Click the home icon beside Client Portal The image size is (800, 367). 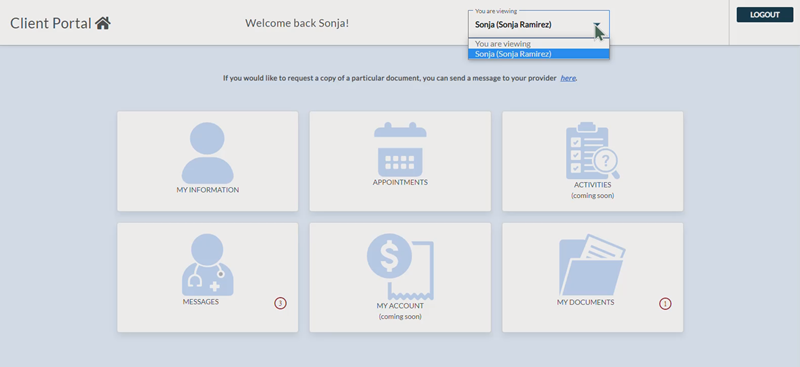point(103,23)
